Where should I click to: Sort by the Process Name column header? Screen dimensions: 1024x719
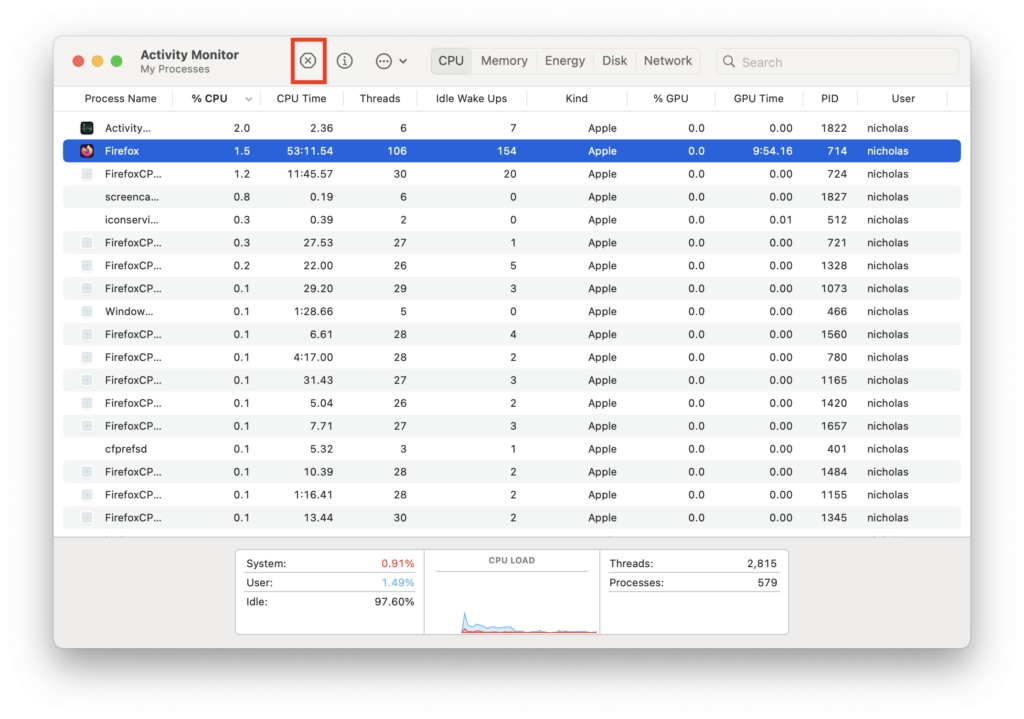pos(120,99)
